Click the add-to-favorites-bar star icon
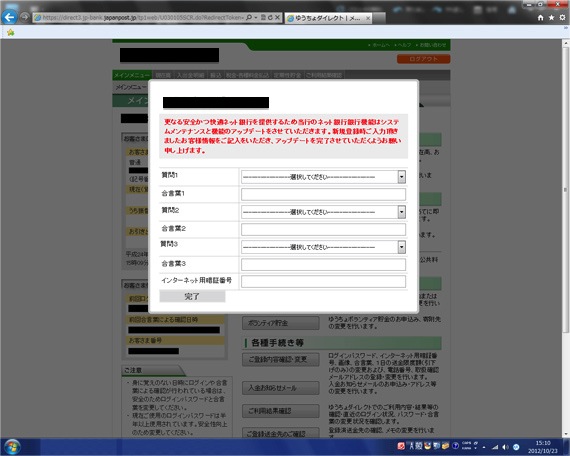Screen dimensions: 570x456 click(x=11, y=33)
